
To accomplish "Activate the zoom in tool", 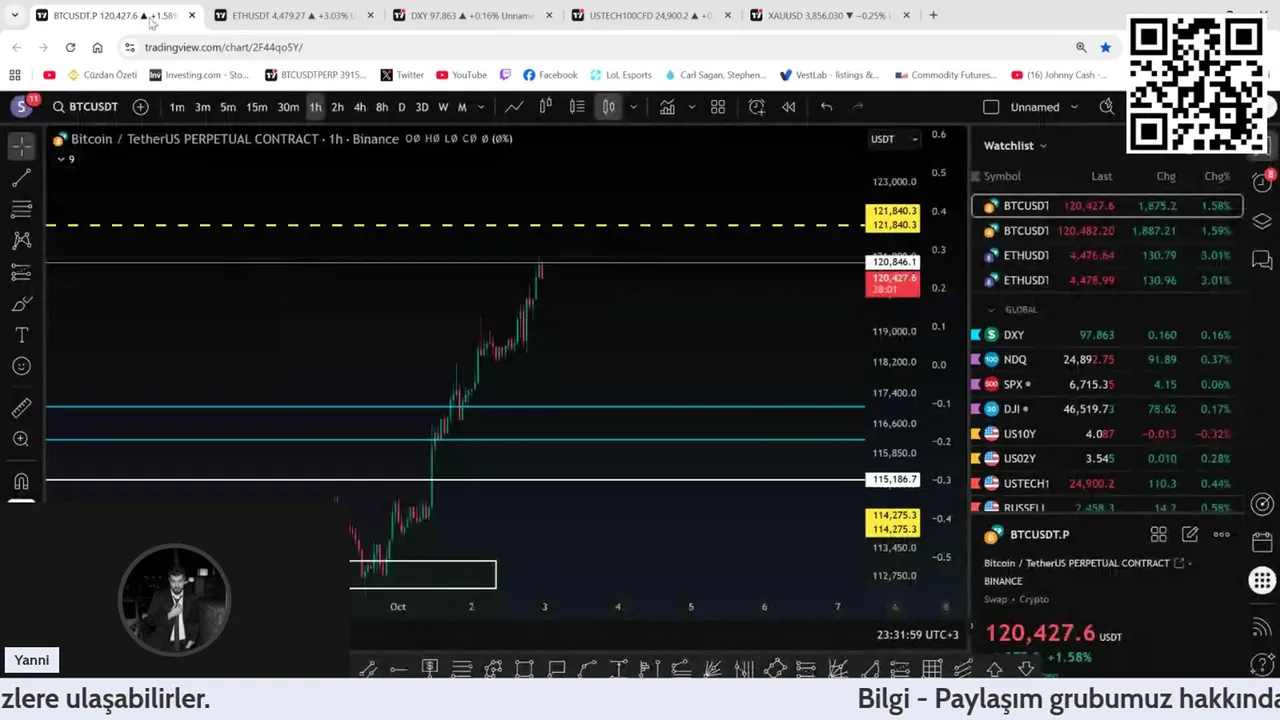I will point(21,439).
